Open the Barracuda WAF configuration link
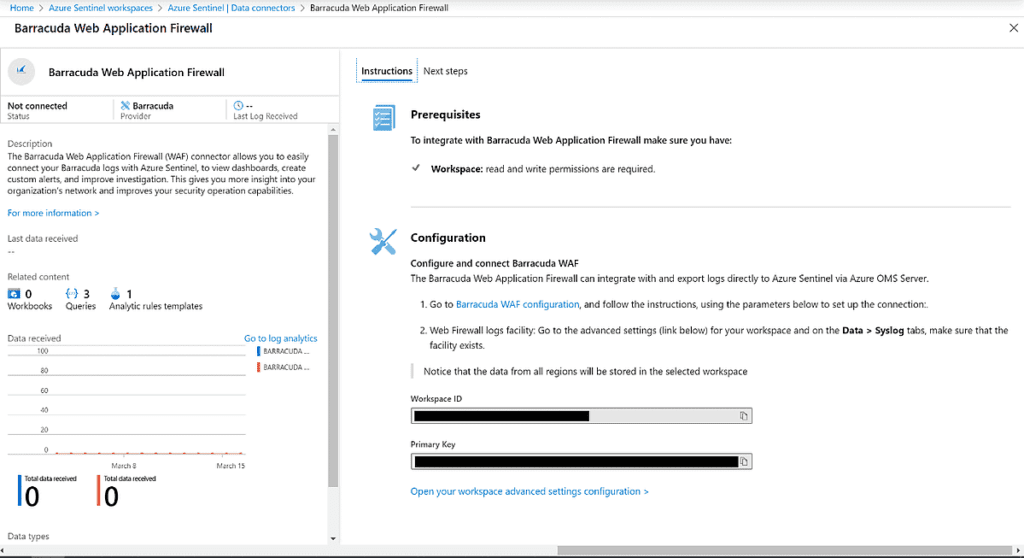Viewport: 1024px width, 558px height. (517, 304)
